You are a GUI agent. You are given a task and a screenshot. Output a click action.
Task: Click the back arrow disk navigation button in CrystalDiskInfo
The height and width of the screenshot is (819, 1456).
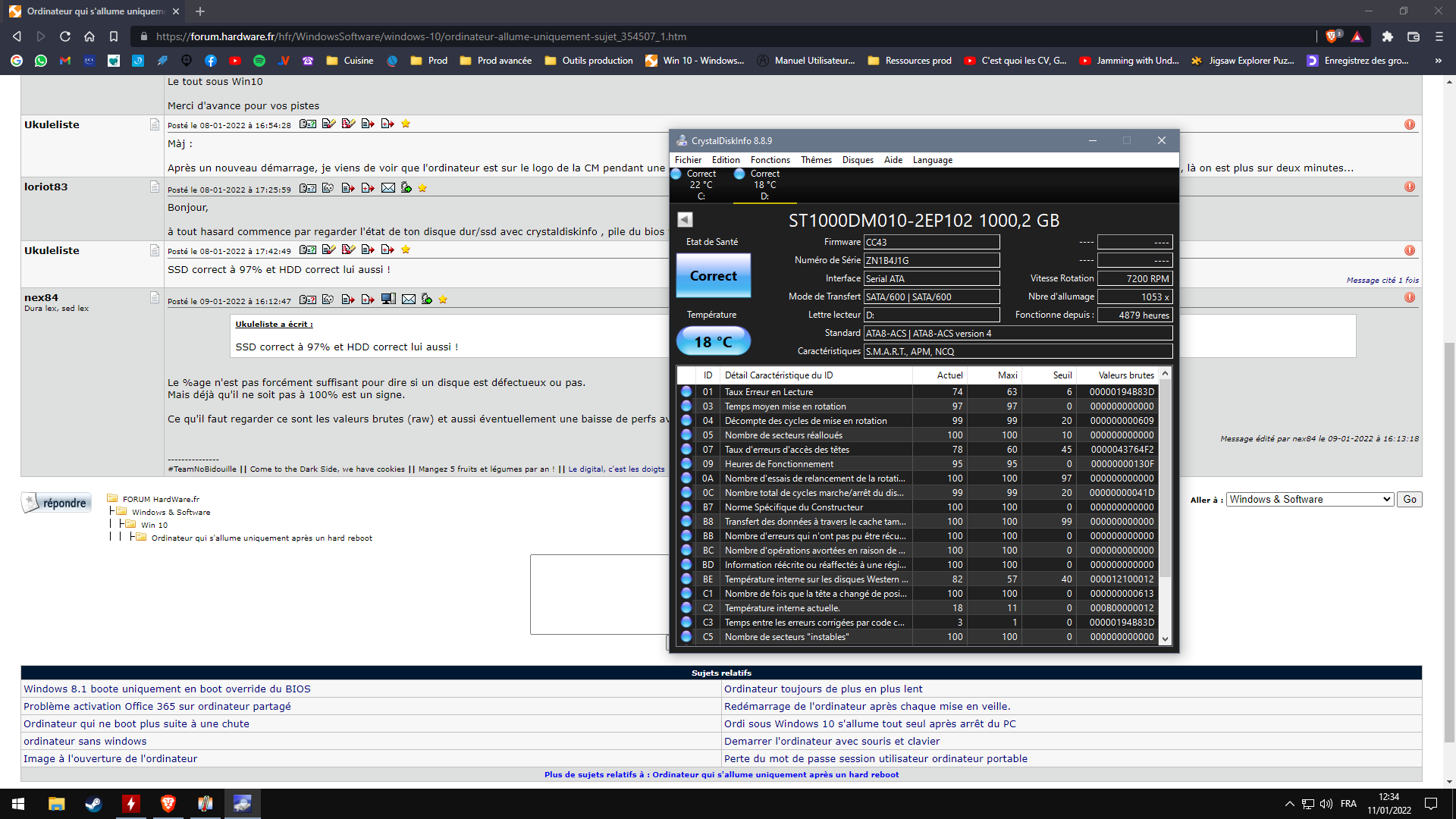point(685,220)
